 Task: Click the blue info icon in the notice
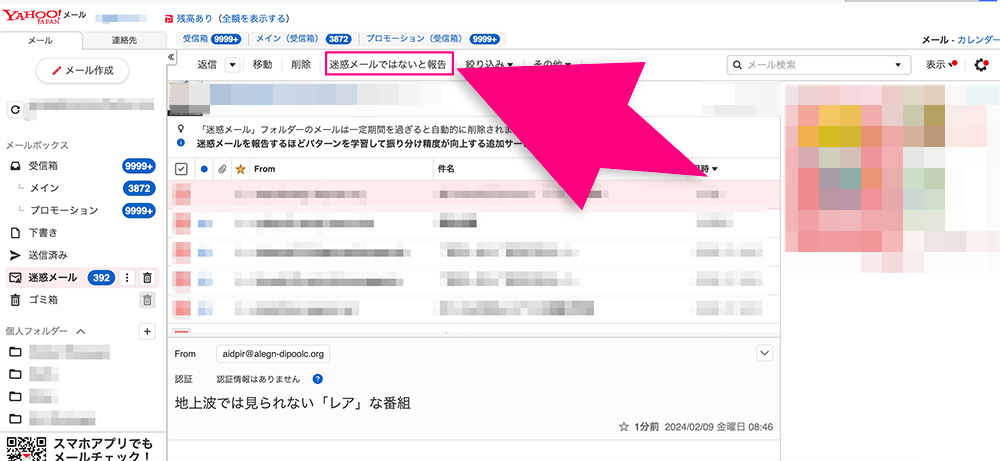tap(181, 143)
